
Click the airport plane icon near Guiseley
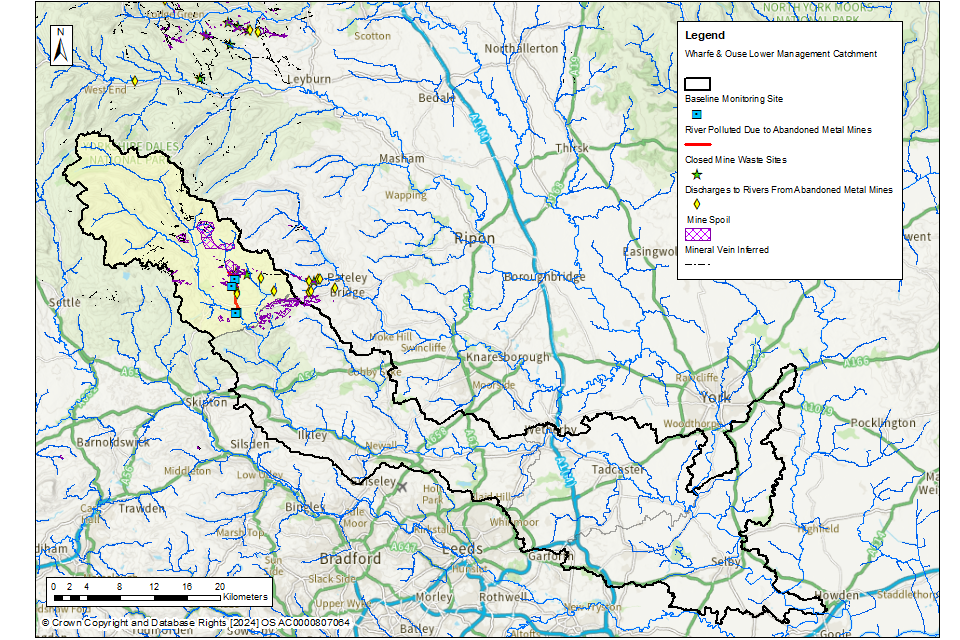(402, 487)
